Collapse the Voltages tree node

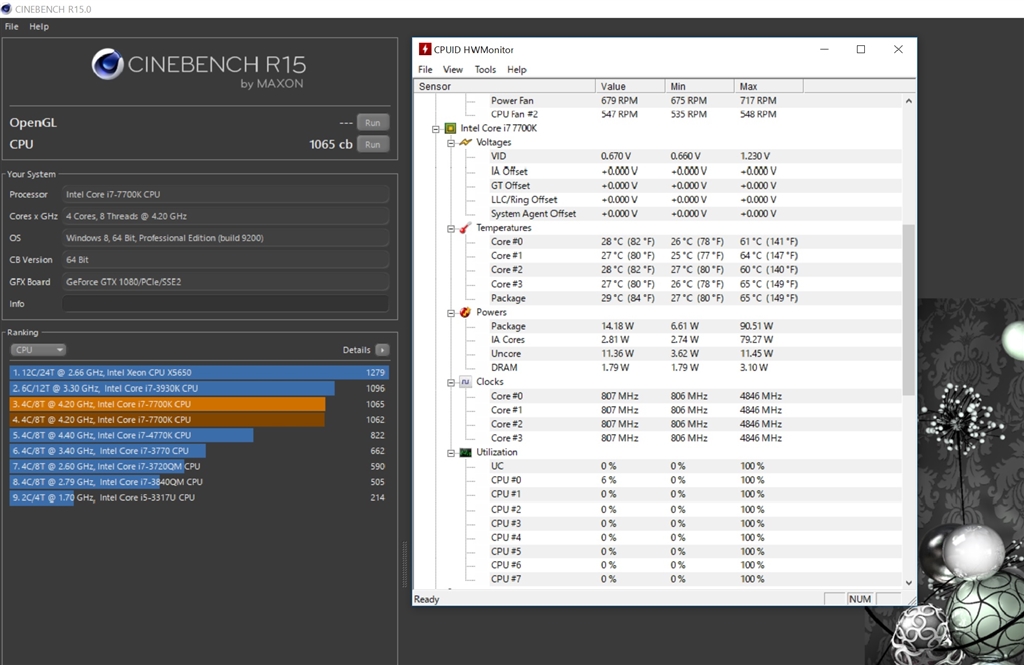[451, 142]
